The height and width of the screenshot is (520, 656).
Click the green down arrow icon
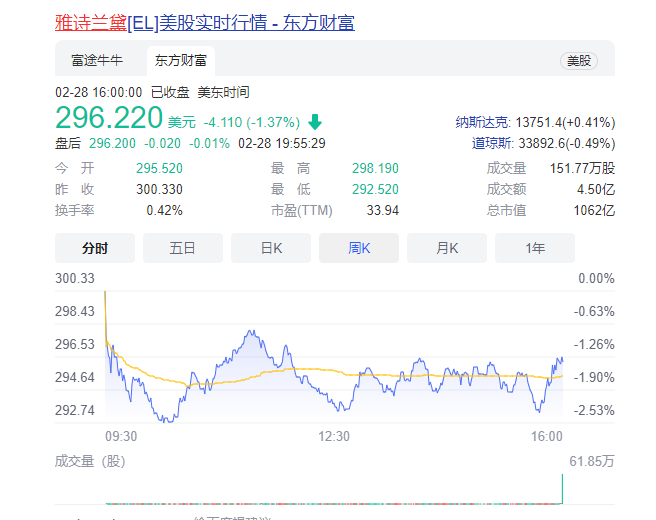coord(315,122)
